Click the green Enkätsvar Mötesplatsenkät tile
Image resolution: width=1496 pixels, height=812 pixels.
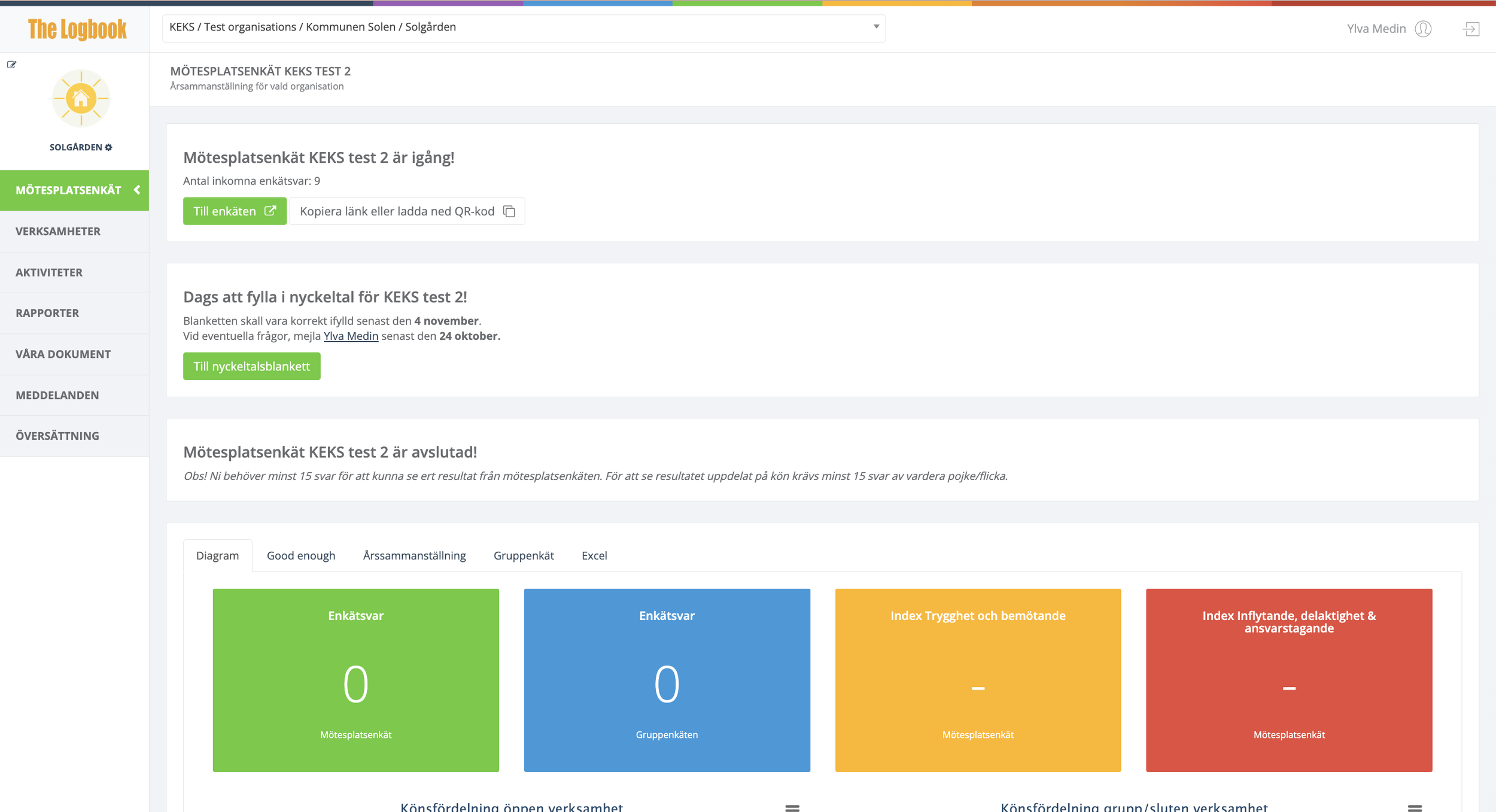pyautogui.click(x=355, y=680)
